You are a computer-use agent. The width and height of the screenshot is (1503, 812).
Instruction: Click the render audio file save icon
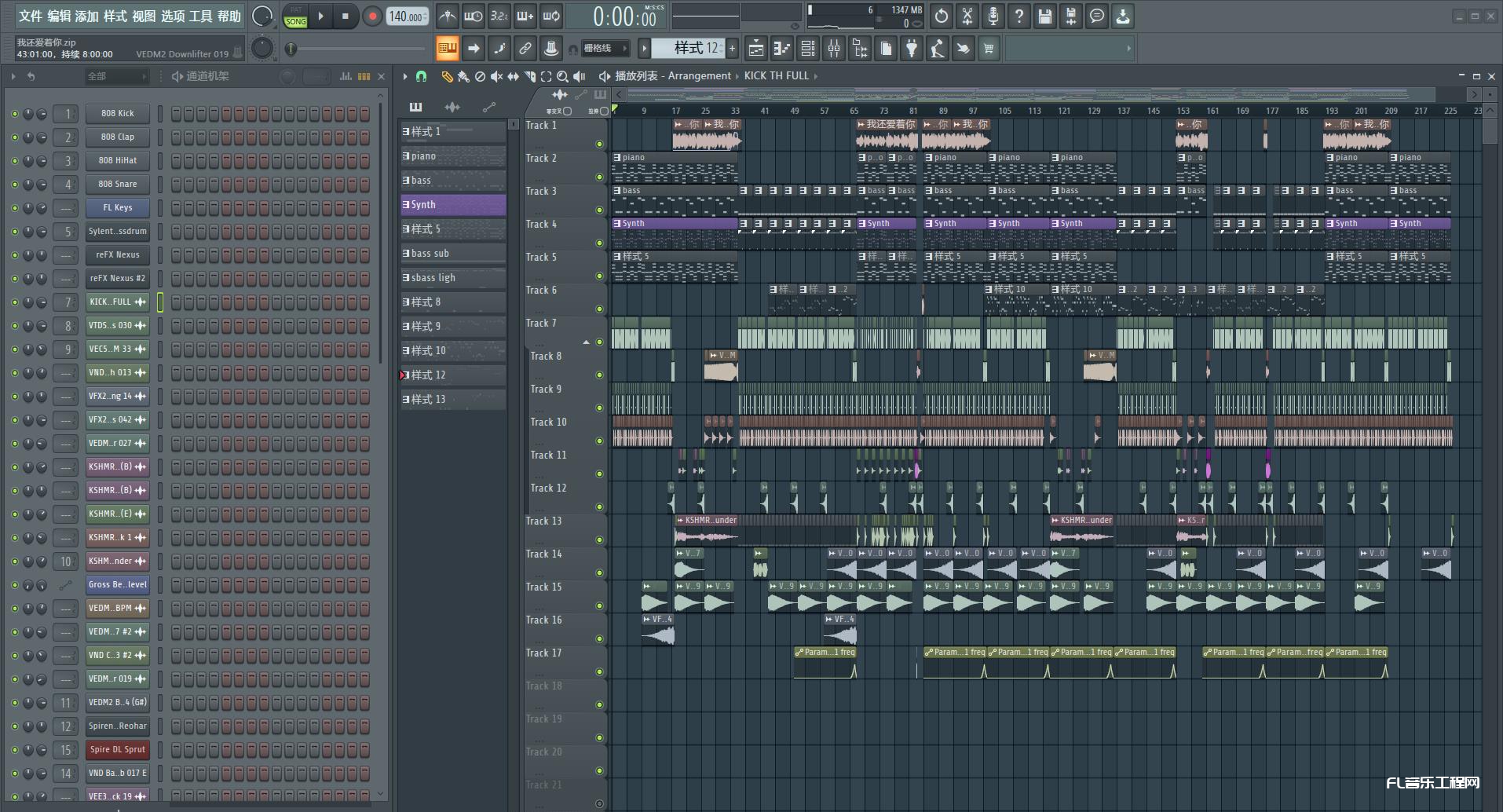tap(1071, 16)
